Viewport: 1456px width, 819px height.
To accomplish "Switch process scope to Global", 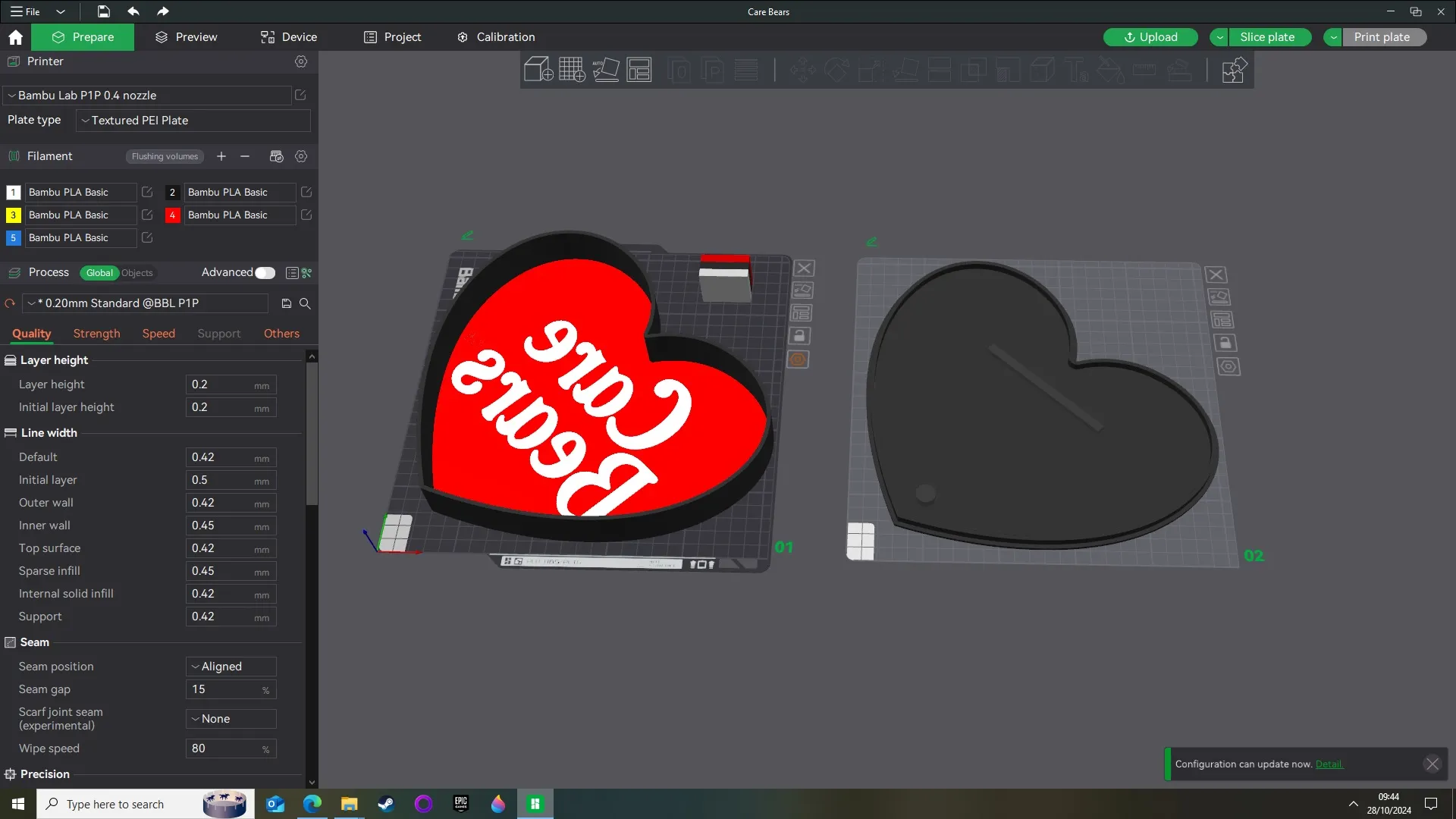I will 99,273.
